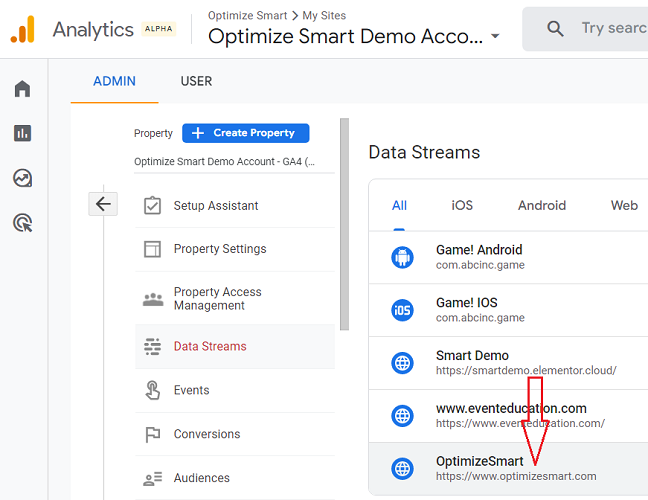This screenshot has height=500, width=648.
Task: Open the Optimize Smart Demo Account GA4 property selector
Action: (x=234, y=162)
